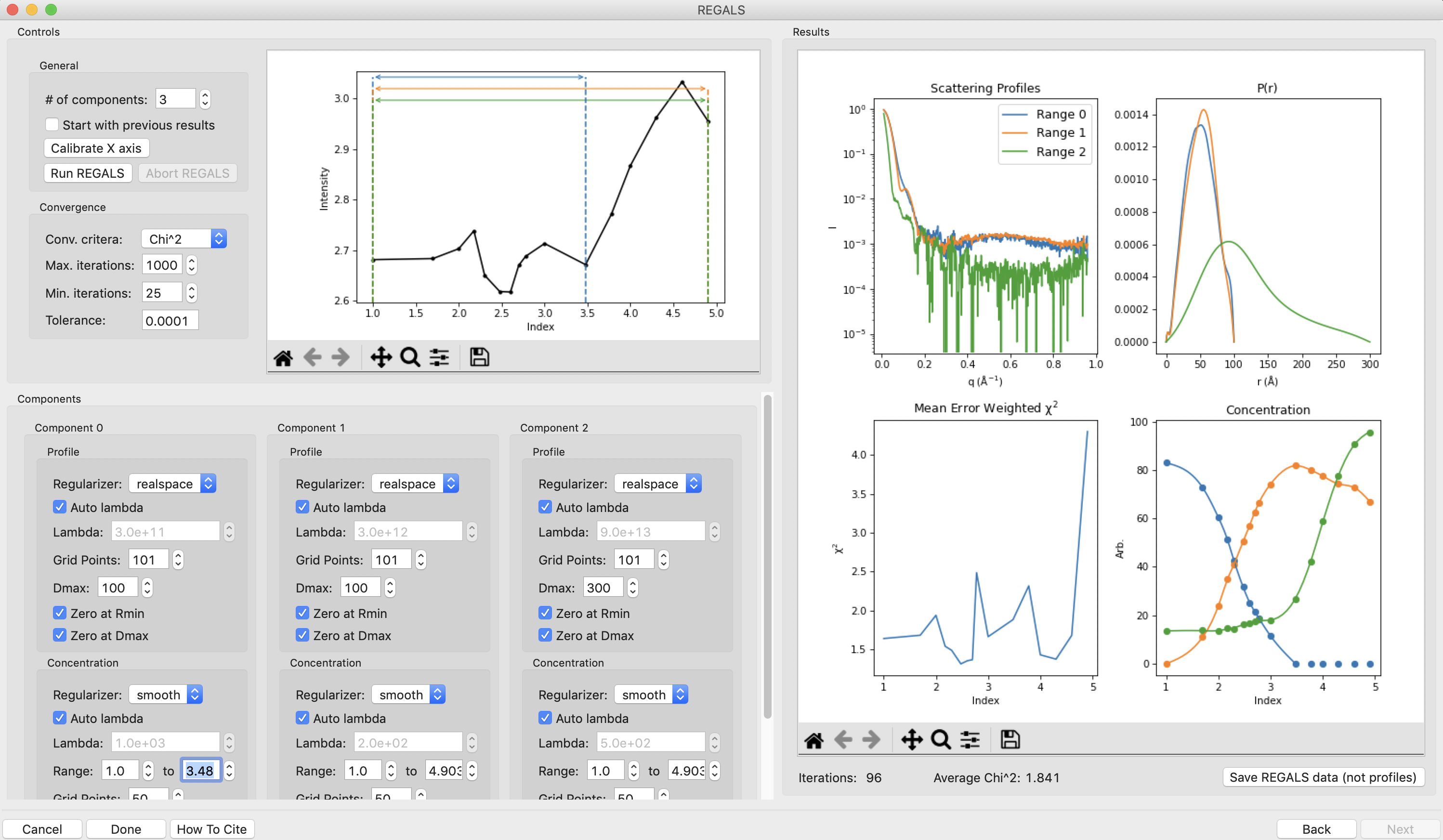Image resolution: width=1443 pixels, height=840 pixels.
Task: Click the Run REGALS button
Action: tap(88, 173)
